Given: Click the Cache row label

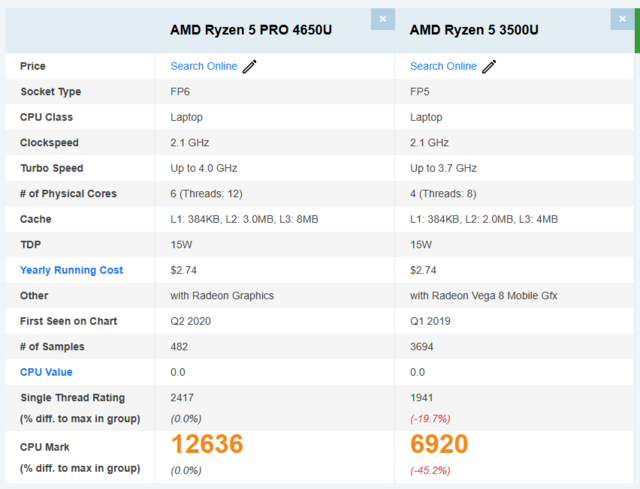Looking at the screenshot, I should pos(36,219).
